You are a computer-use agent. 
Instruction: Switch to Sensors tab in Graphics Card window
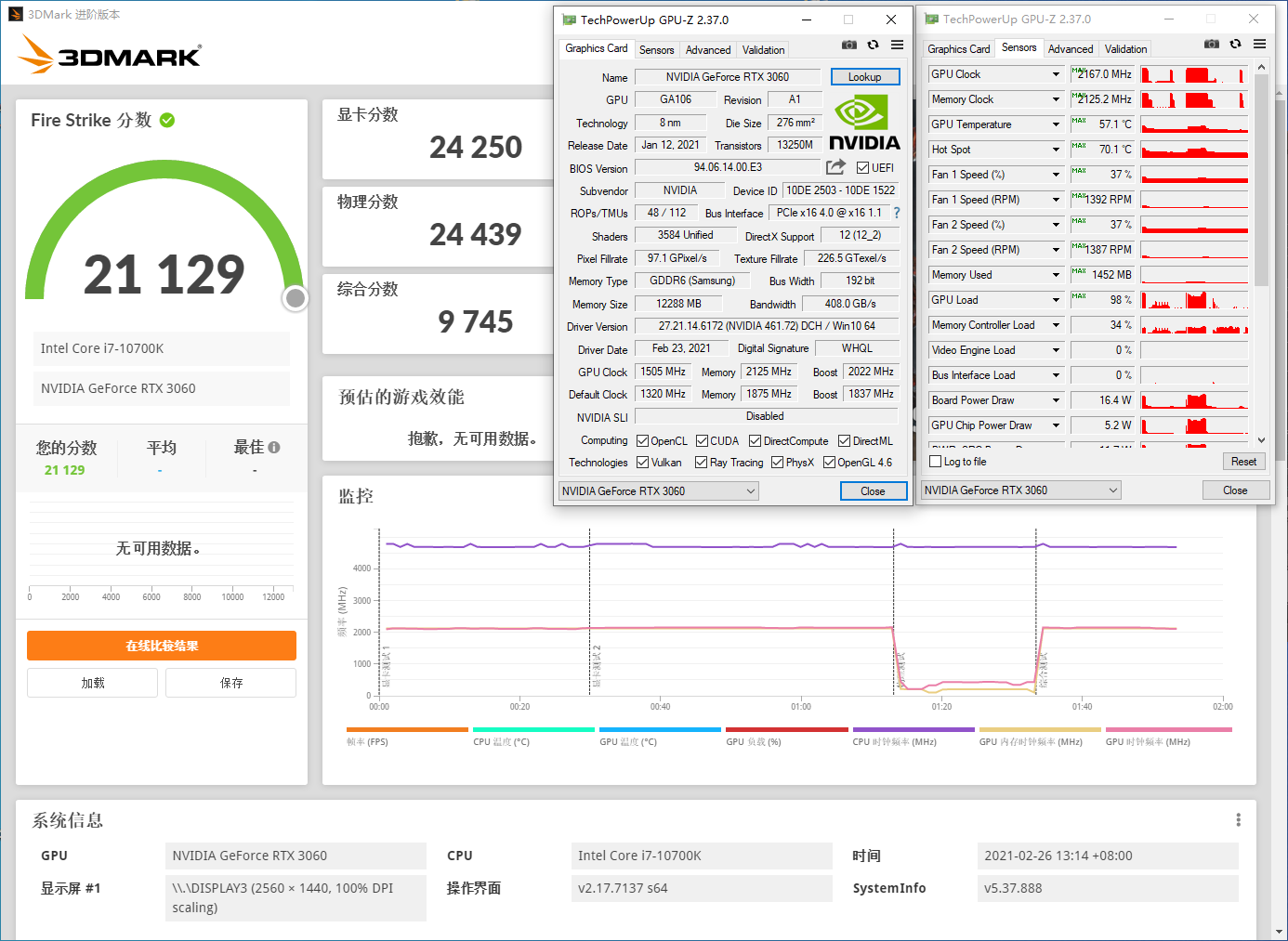point(656,50)
